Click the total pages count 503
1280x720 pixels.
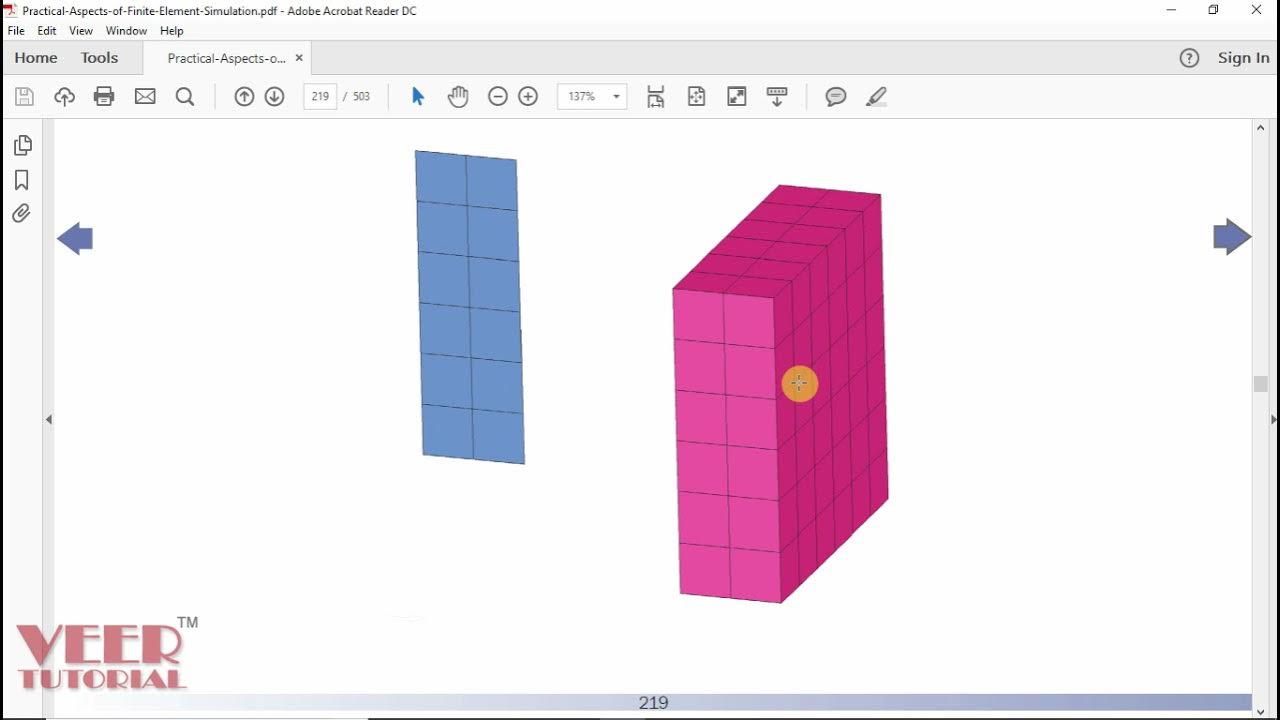click(362, 97)
